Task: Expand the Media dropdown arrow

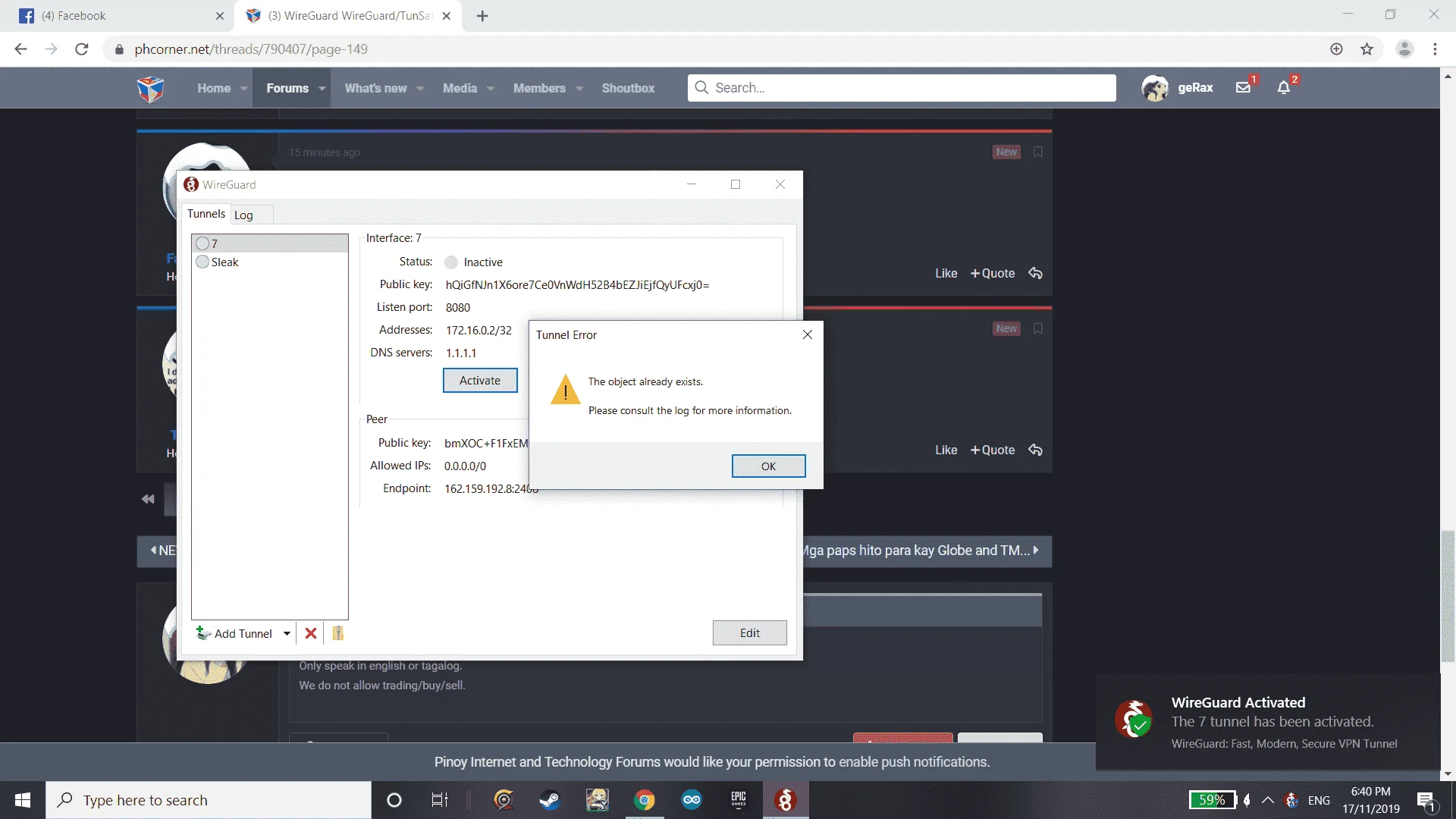Action: pyautogui.click(x=491, y=89)
